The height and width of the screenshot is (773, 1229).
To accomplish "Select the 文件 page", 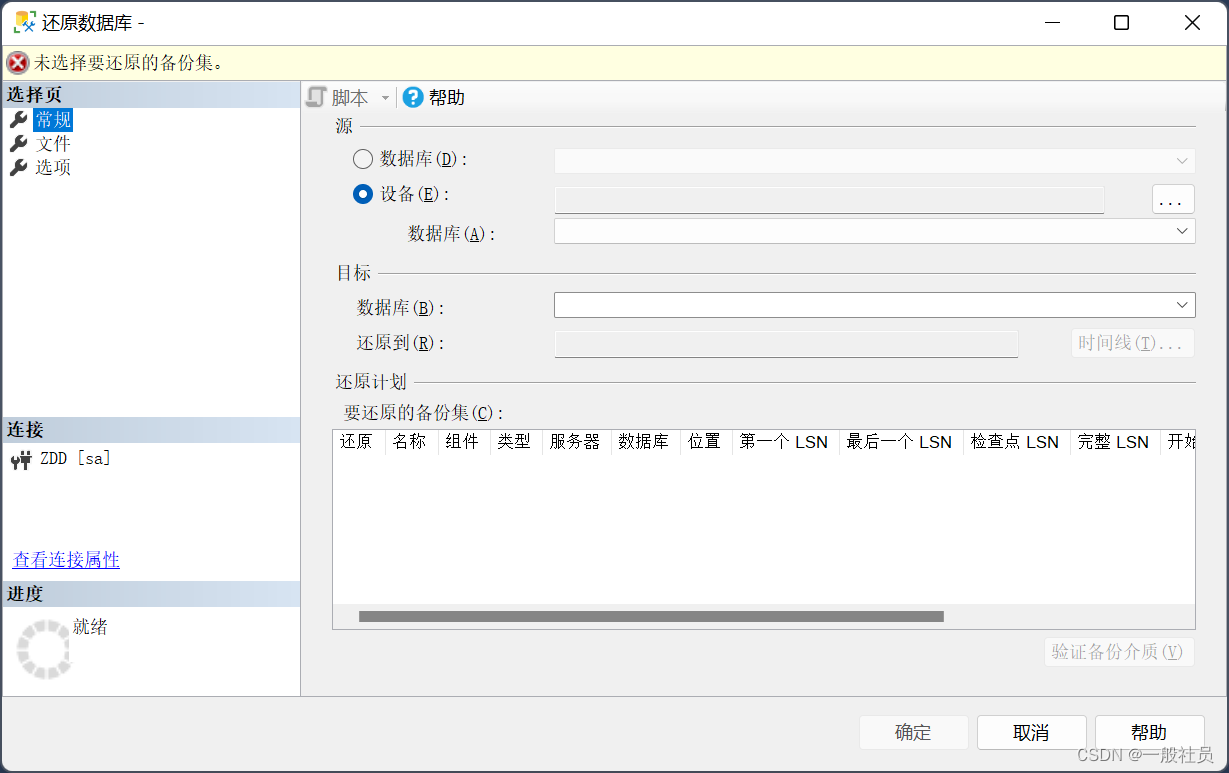I will (53, 143).
